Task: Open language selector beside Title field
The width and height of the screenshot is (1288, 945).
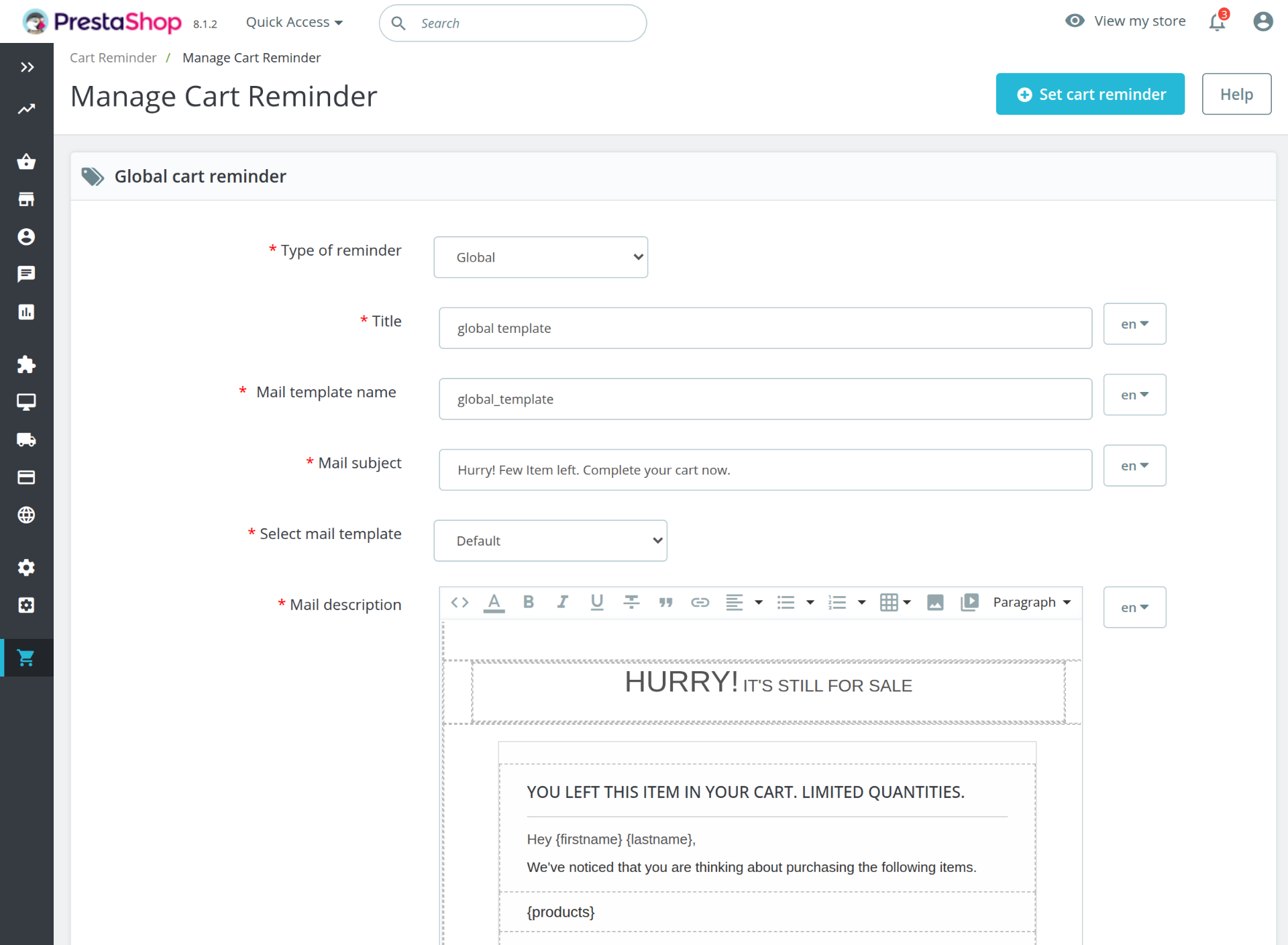Action: [x=1134, y=324]
